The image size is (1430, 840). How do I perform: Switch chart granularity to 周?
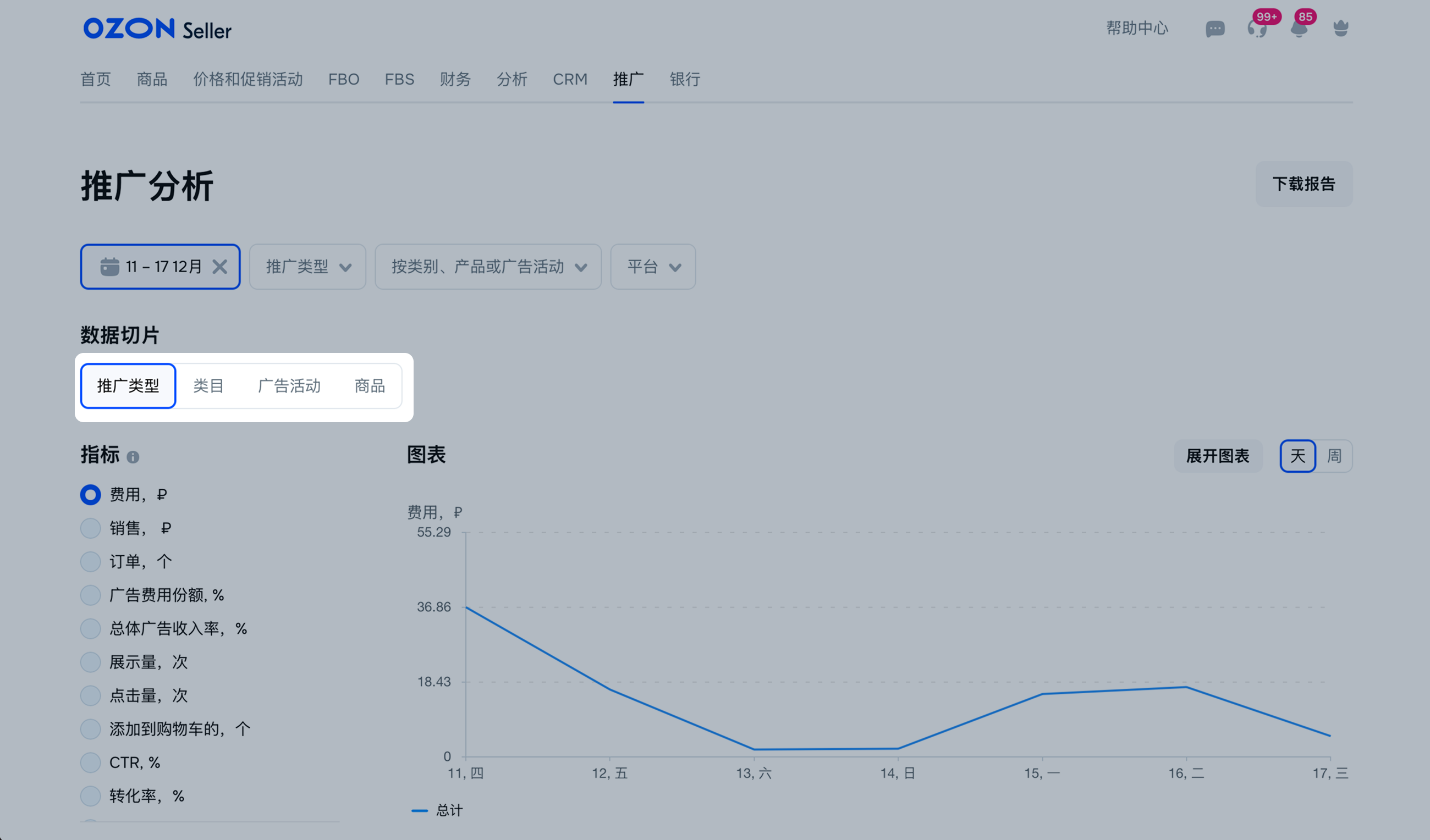pos(1334,456)
